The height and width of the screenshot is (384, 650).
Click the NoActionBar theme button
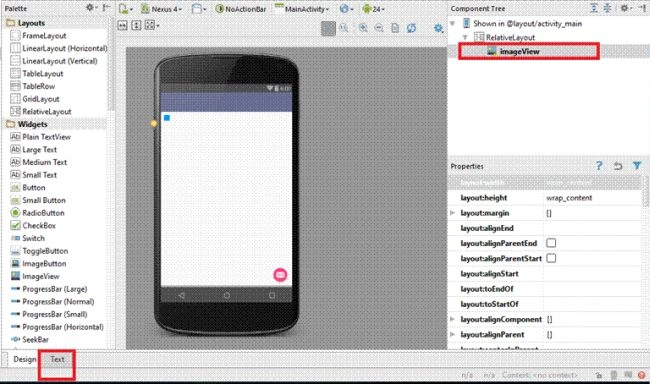[x=240, y=9]
